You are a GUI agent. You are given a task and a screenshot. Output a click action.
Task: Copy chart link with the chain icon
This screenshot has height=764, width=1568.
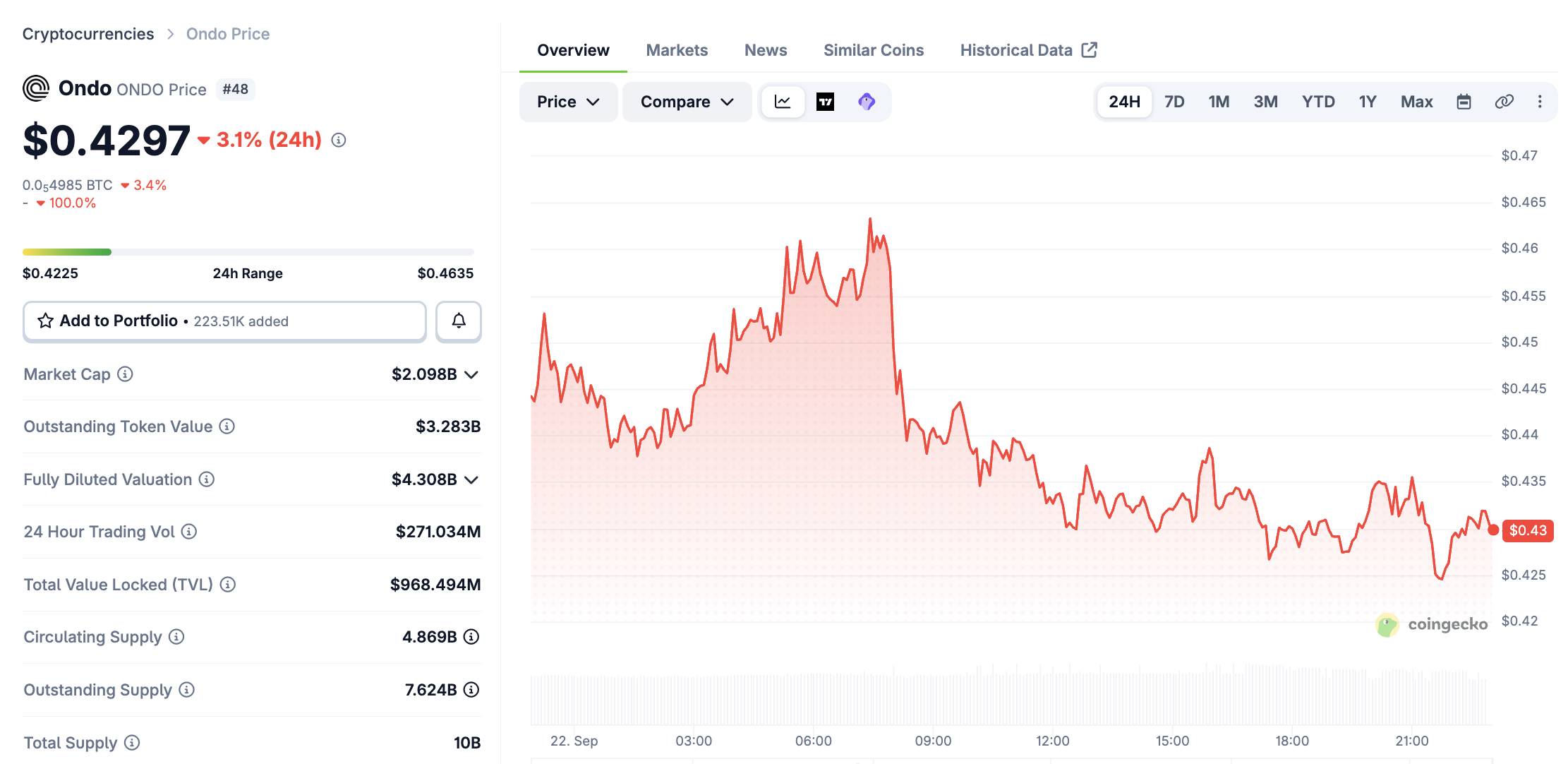pos(1504,102)
